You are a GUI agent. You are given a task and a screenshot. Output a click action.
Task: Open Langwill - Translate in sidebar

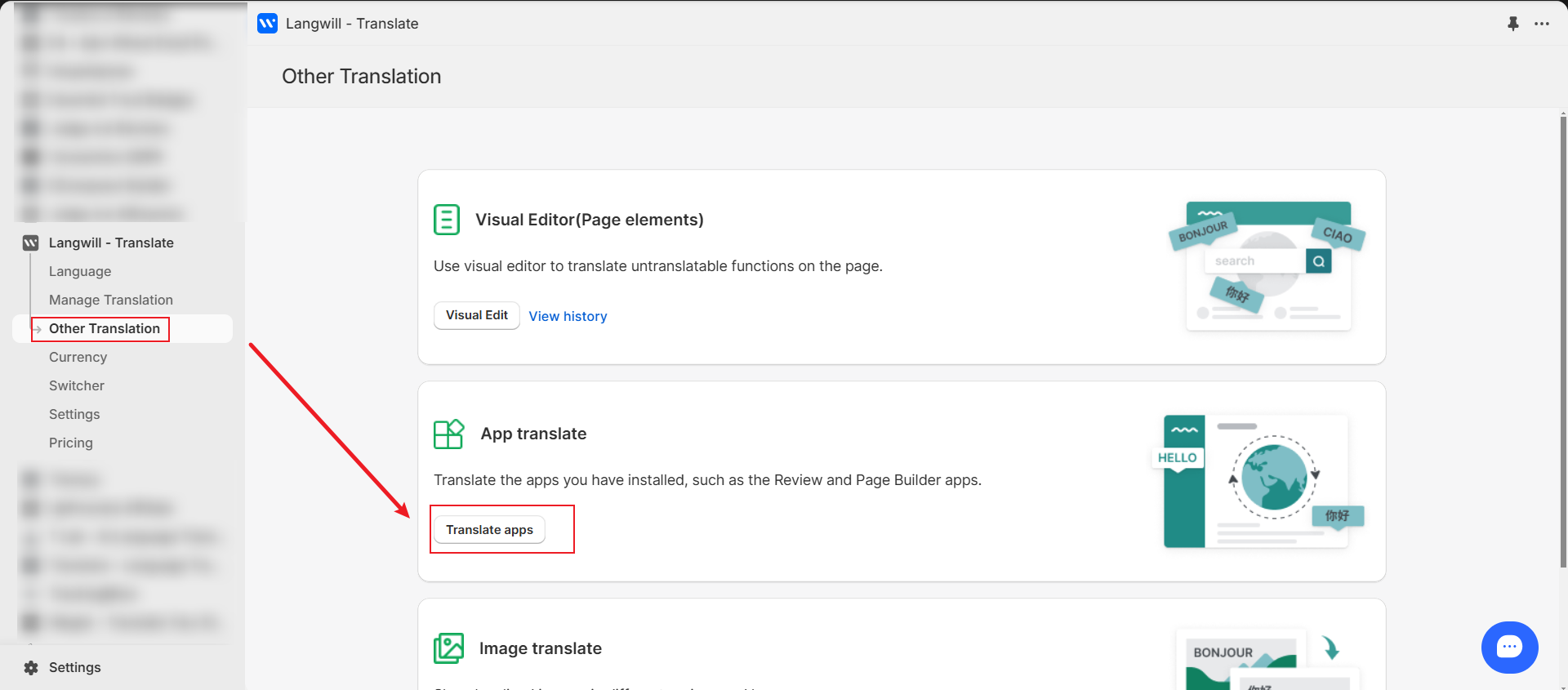[111, 243]
